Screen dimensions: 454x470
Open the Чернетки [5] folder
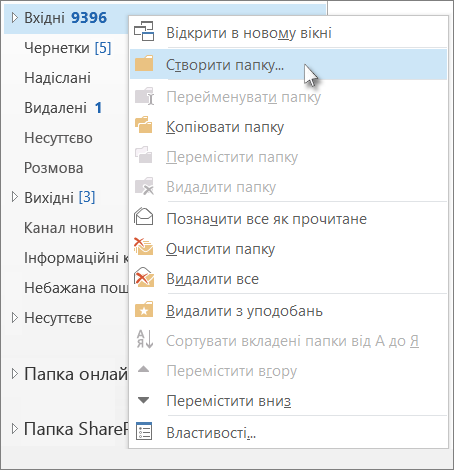click(68, 48)
